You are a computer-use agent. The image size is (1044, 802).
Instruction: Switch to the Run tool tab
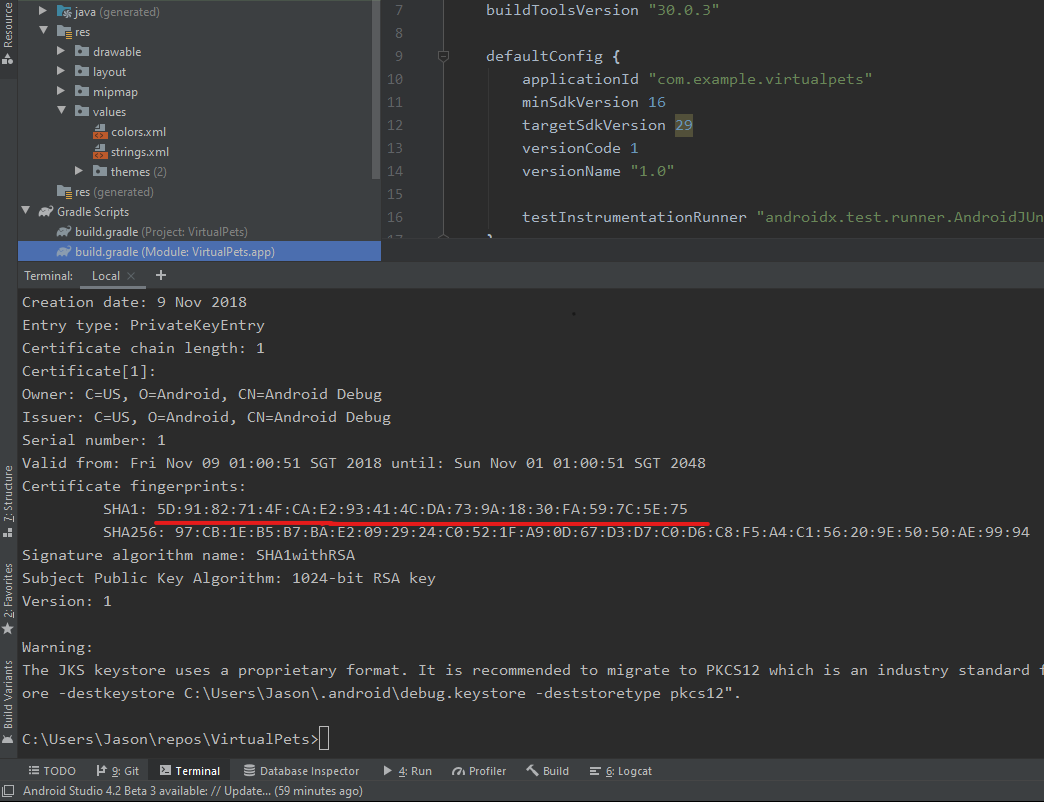(407, 771)
